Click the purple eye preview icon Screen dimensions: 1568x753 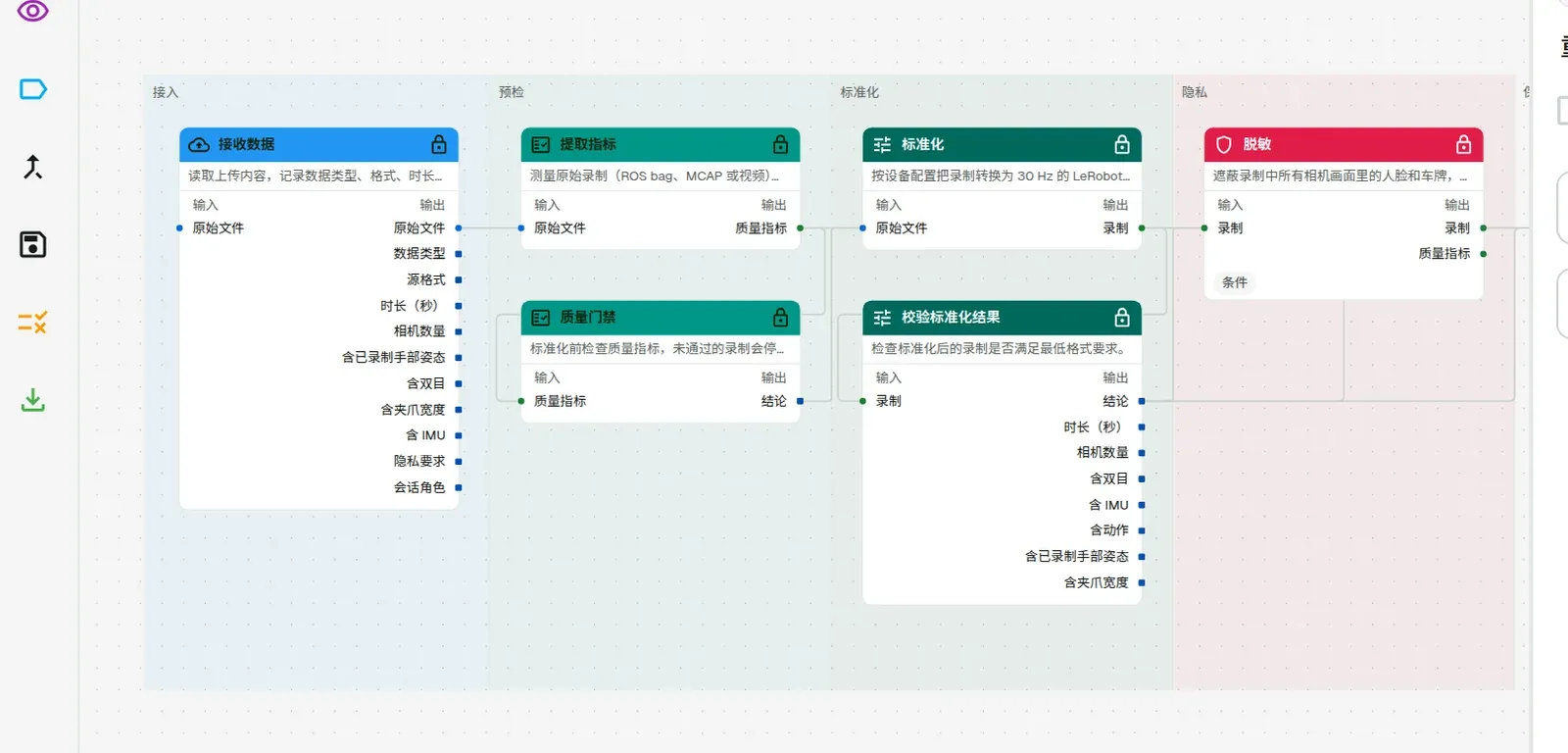tap(33, 12)
